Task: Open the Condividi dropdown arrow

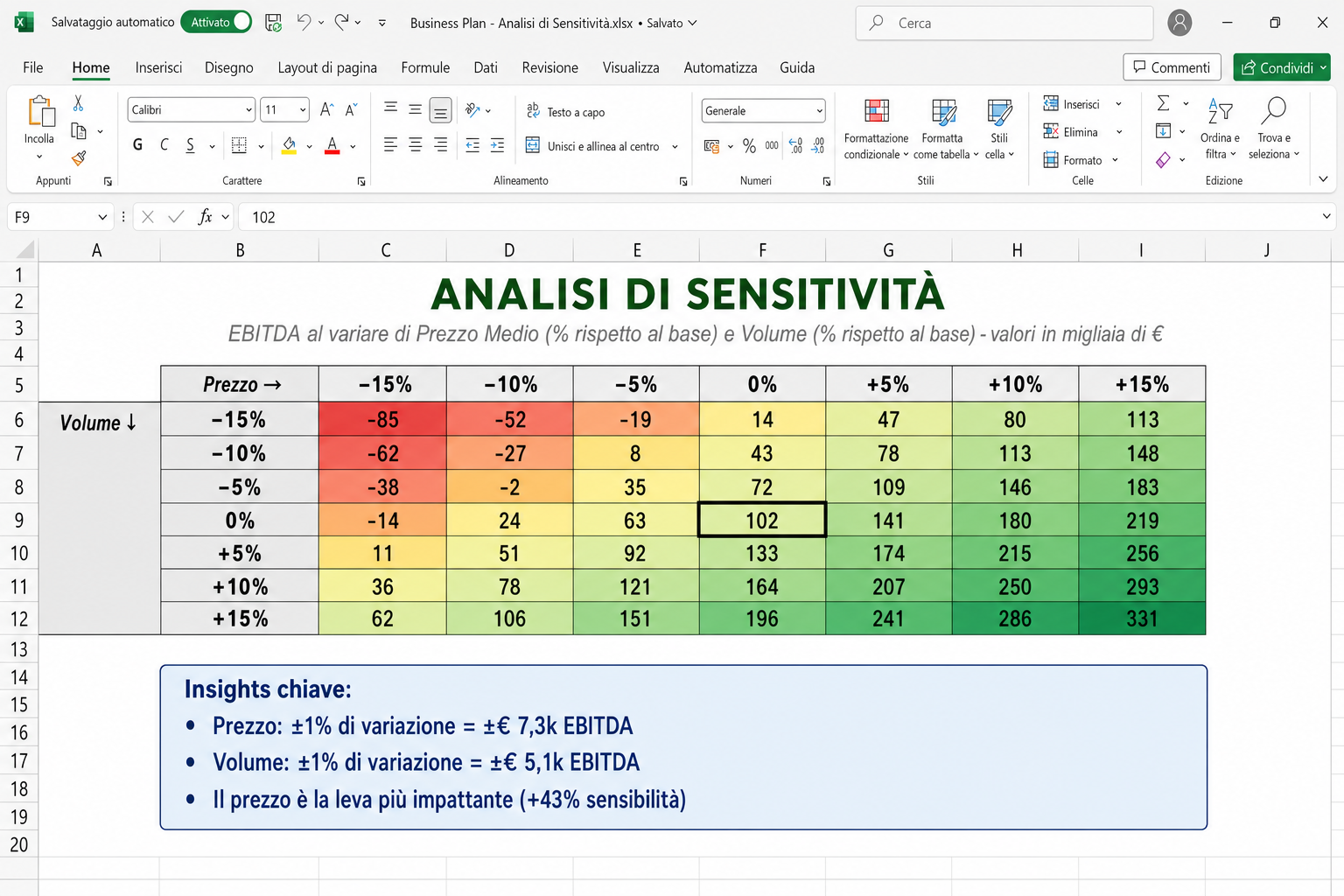Action: pos(1323,67)
